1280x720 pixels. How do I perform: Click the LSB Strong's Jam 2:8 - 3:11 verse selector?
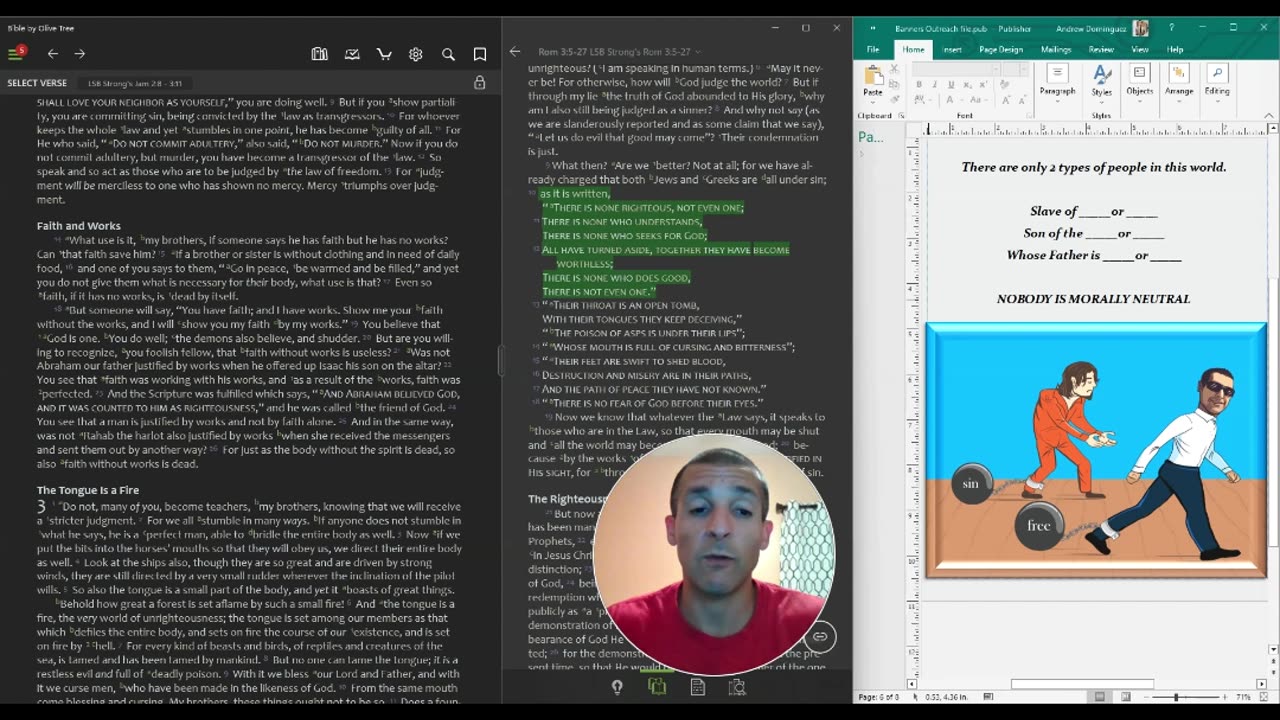[x=135, y=83]
